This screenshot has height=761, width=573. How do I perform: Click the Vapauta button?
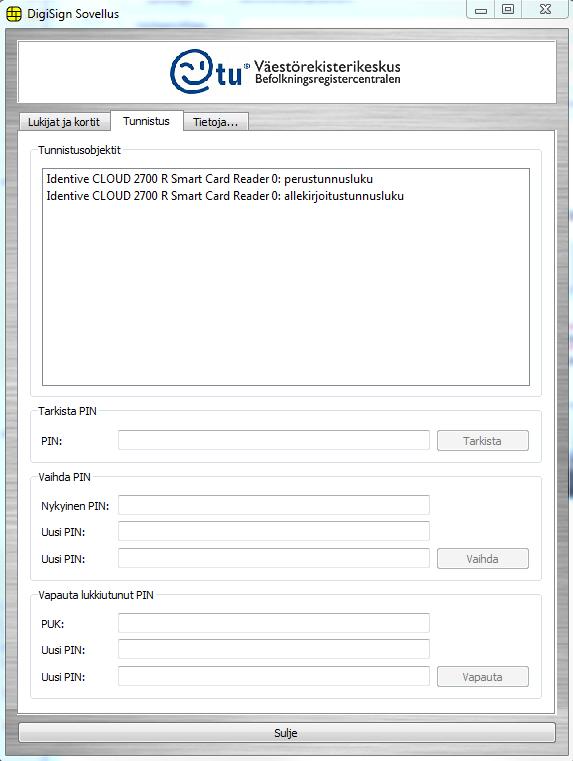point(482,677)
